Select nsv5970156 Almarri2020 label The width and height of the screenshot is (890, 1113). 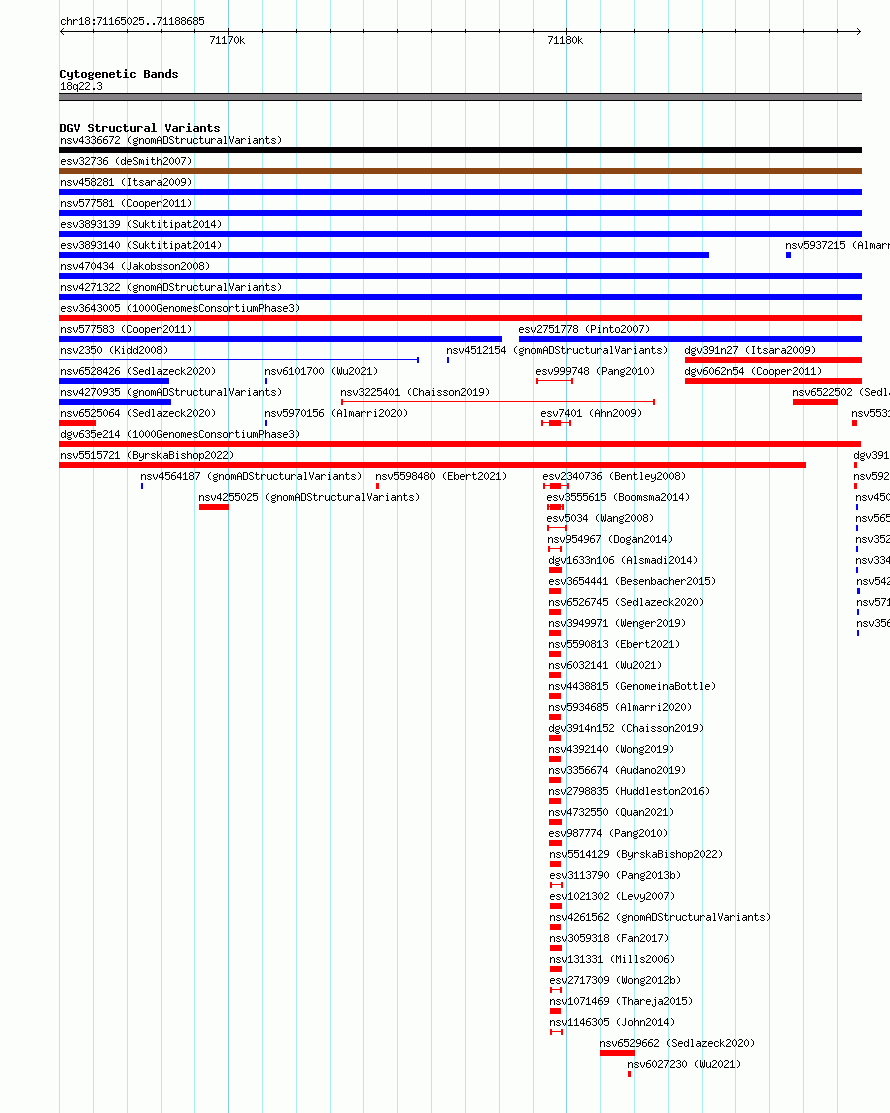336,413
